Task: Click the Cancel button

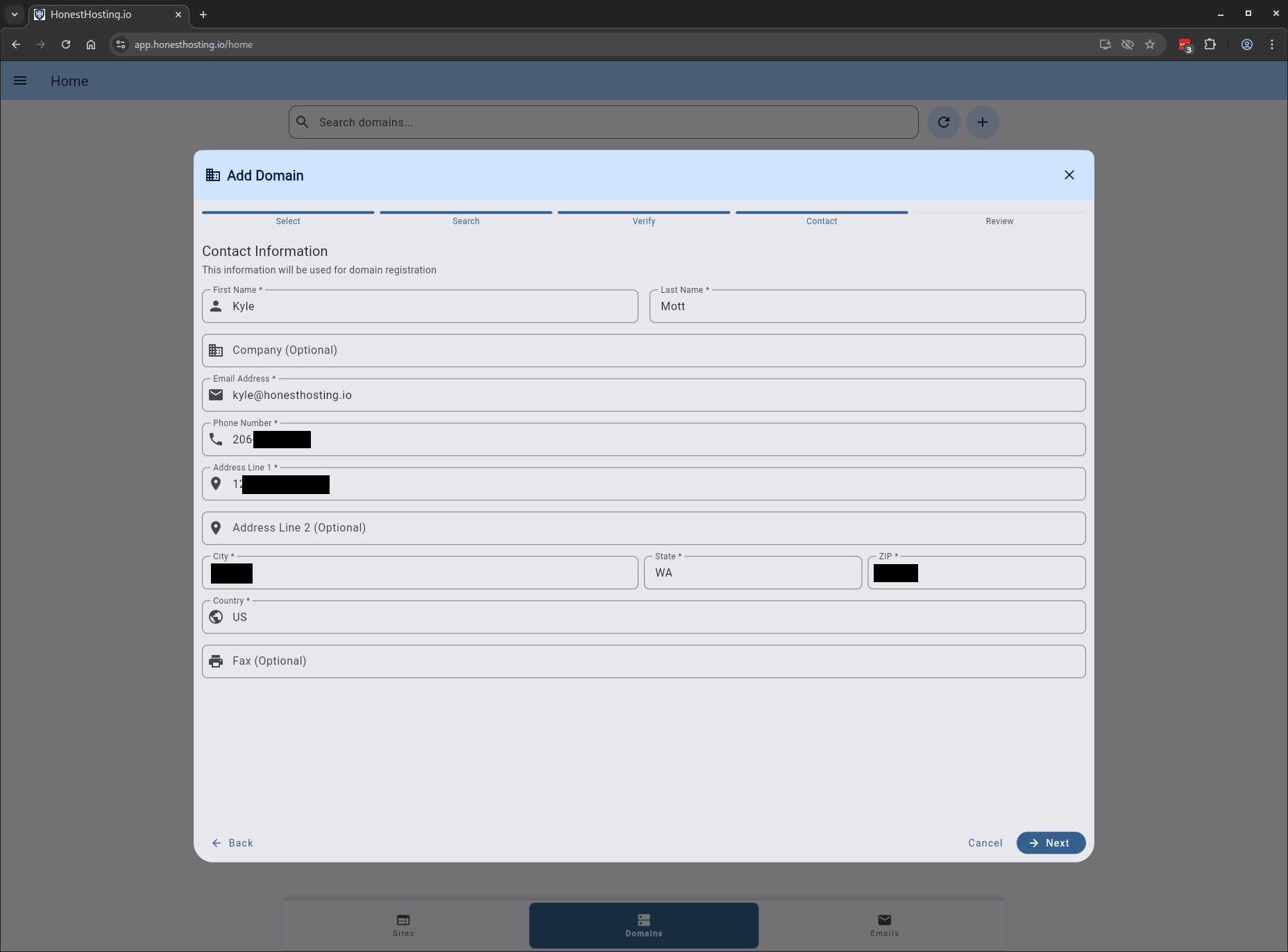Action: [x=985, y=842]
